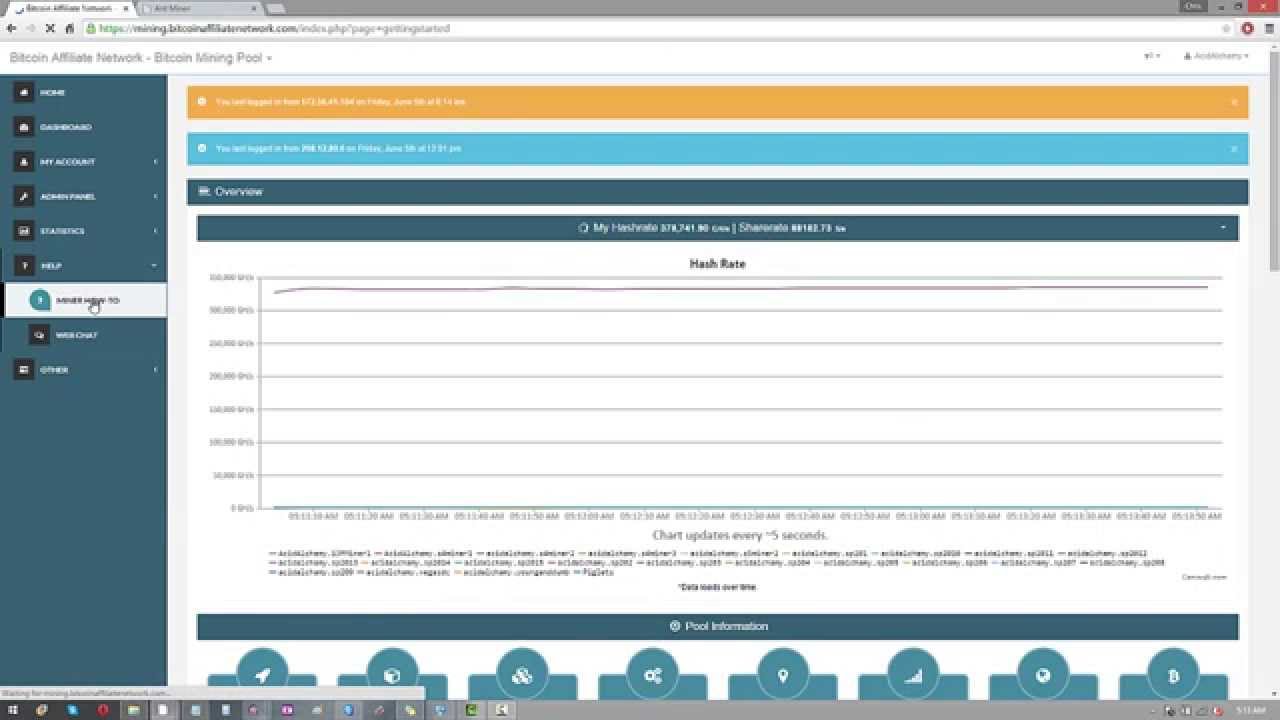Click the info icon in the orange alert

[x=202, y=101]
